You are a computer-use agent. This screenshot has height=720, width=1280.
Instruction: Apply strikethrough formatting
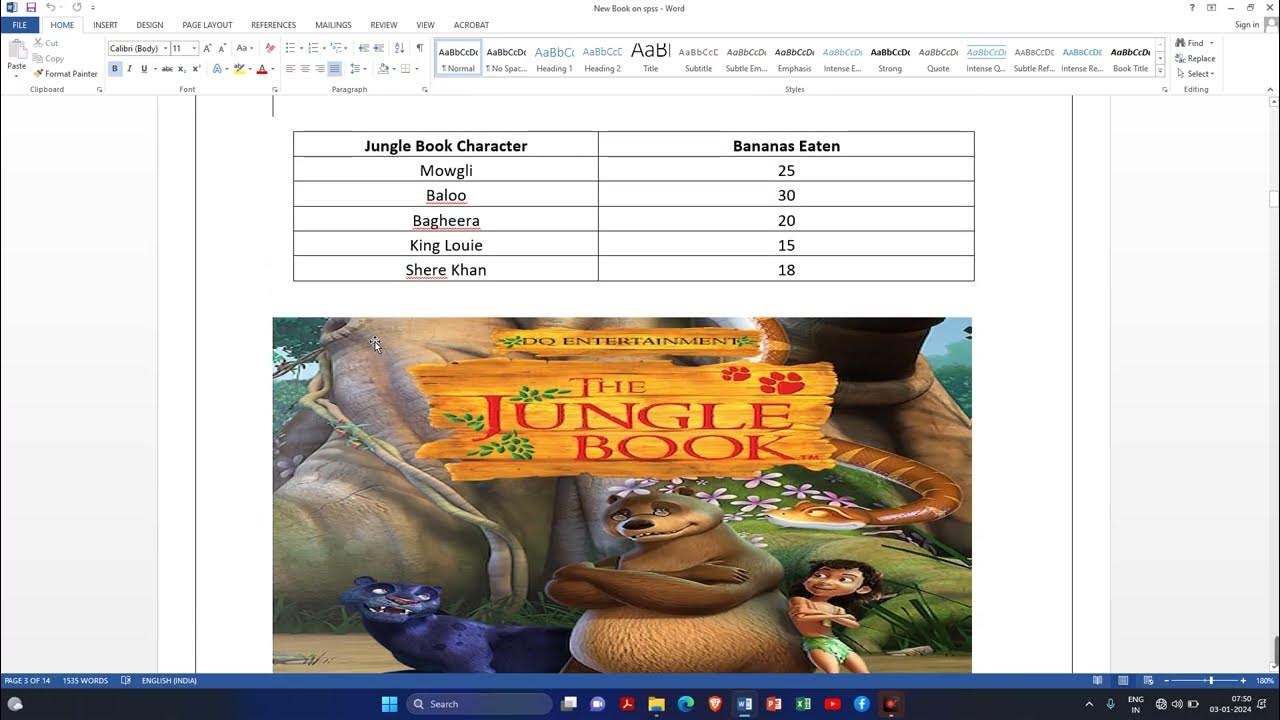click(167, 69)
